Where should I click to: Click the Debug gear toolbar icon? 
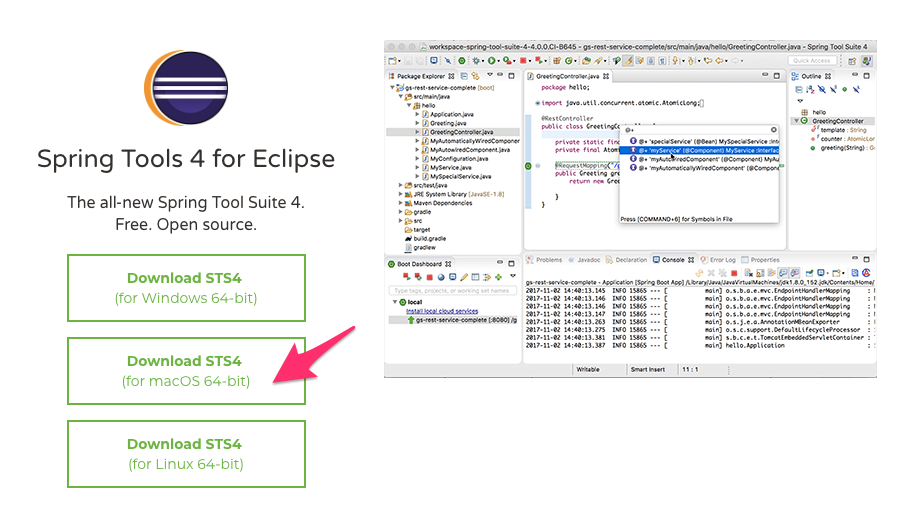[476, 60]
